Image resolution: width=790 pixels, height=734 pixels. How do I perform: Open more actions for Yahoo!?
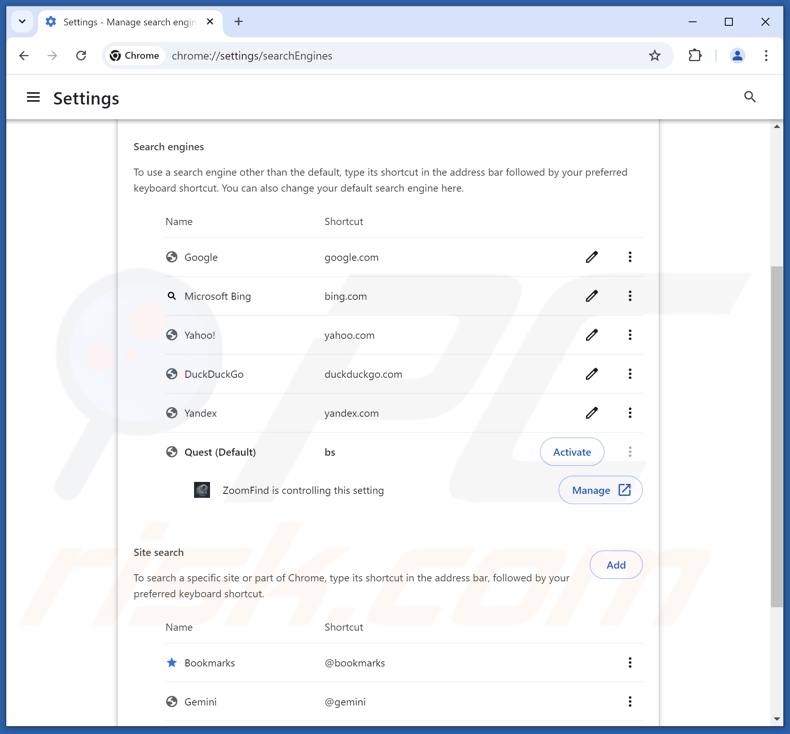tap(630, 335)
